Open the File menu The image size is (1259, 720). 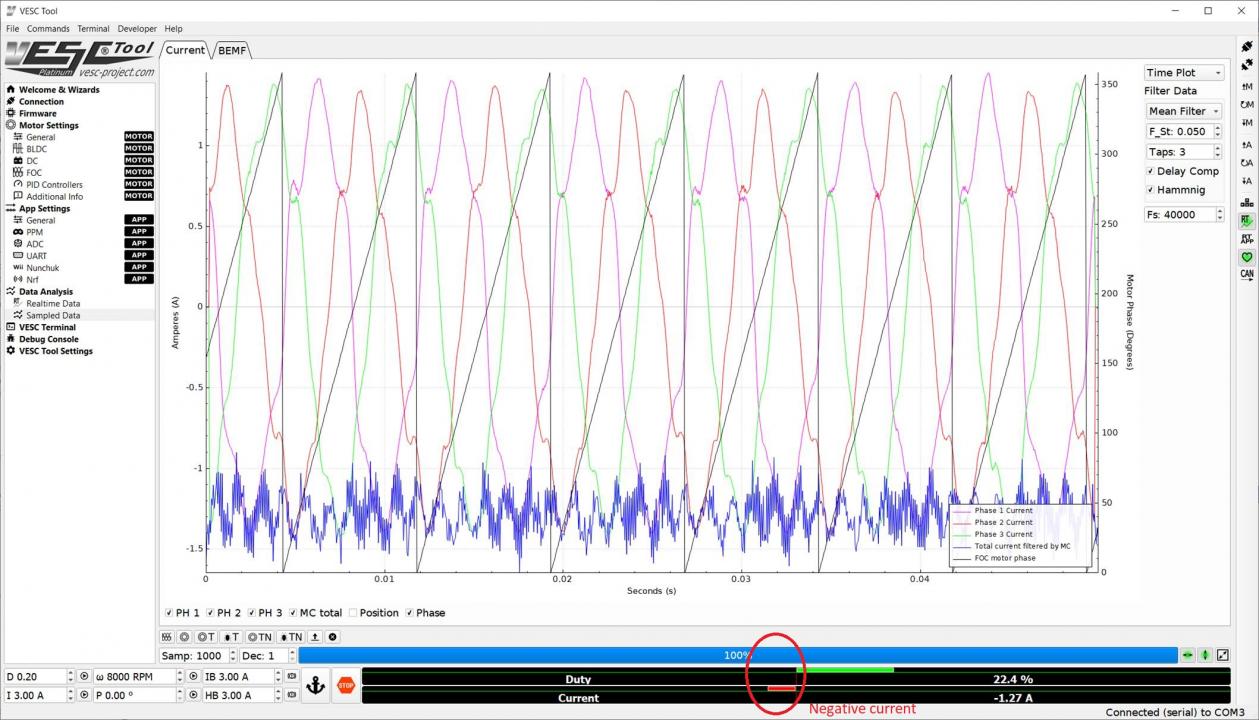[12, 29]
